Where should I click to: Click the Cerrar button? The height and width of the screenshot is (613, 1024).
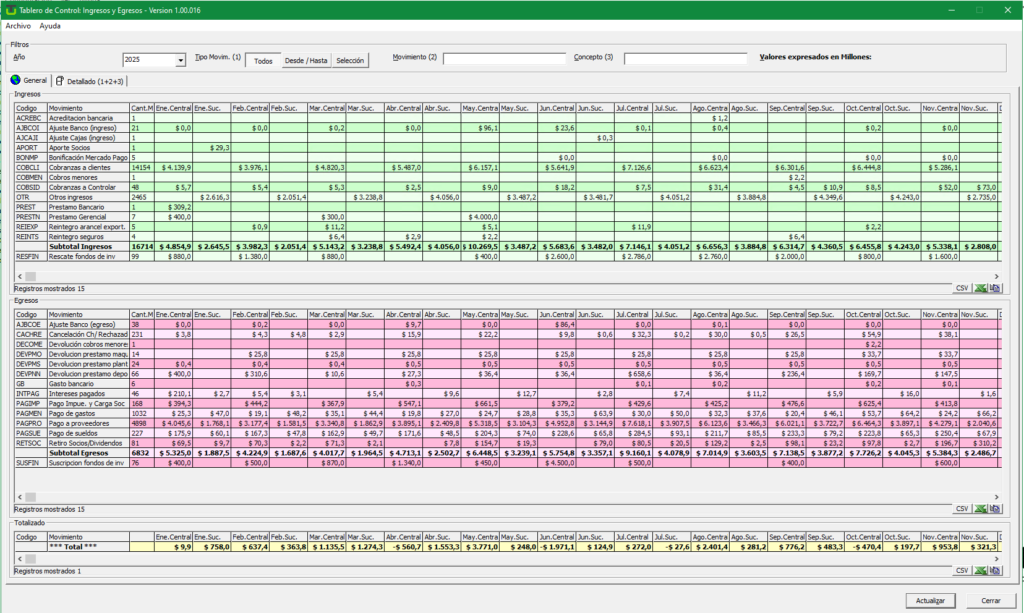[x=989, y=600]
